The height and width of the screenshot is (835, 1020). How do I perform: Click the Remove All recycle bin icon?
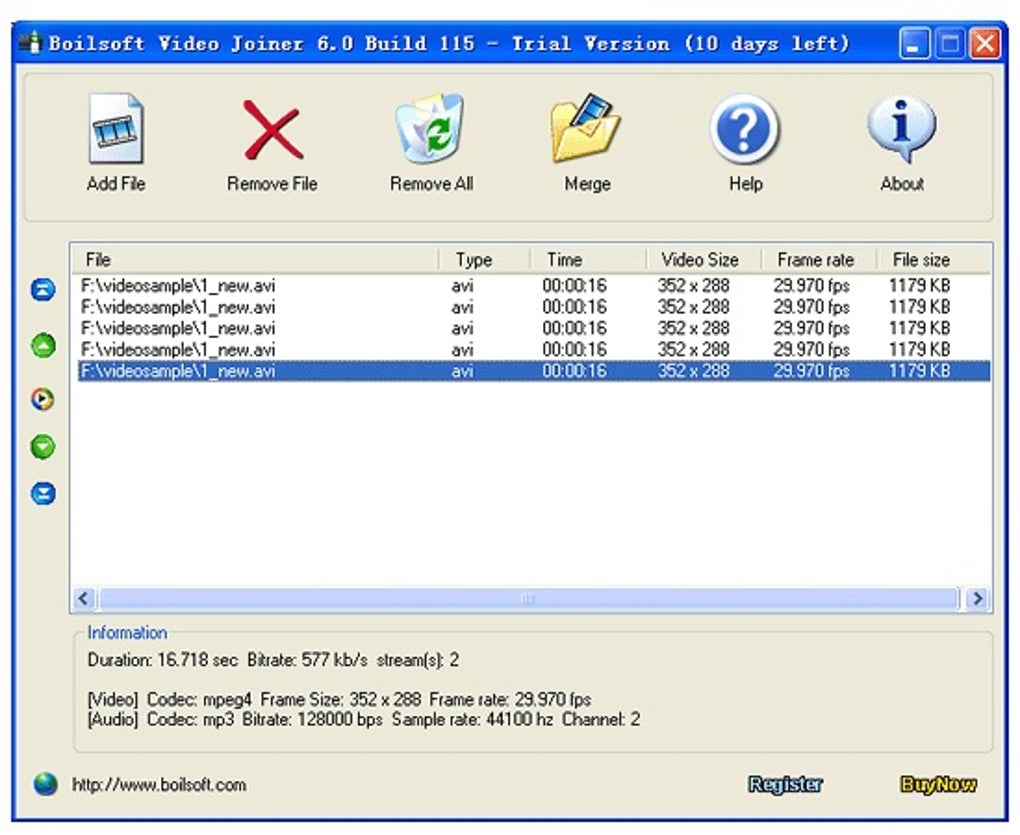tap(431, 127)
